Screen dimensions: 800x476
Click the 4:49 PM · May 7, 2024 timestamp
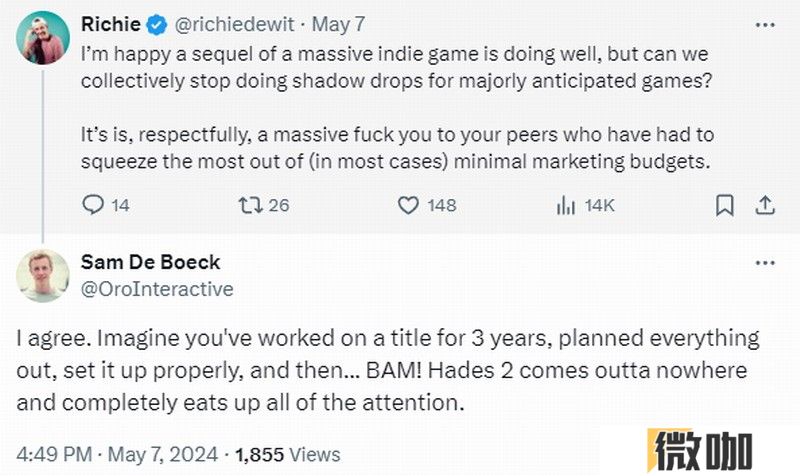click(x=117, y=454)
